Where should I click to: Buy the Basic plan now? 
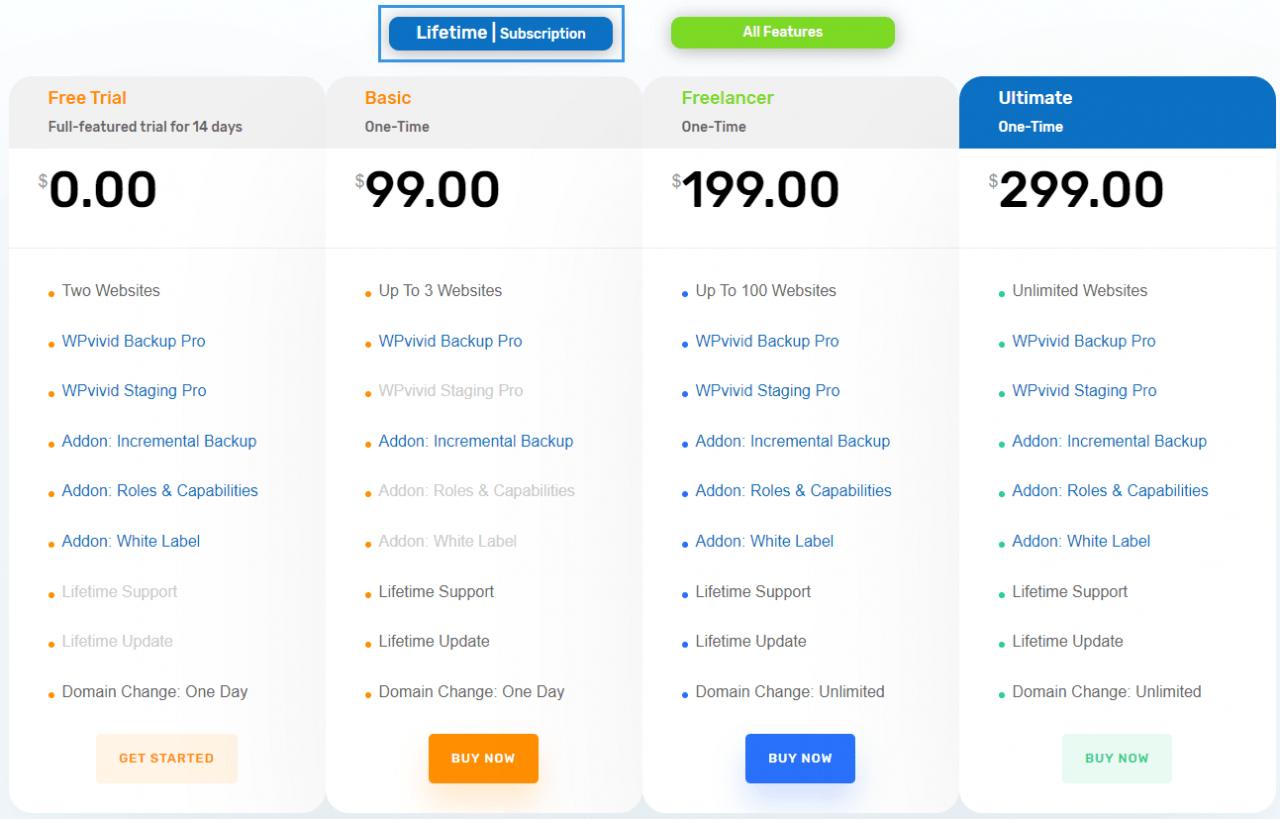pos(483,758)
